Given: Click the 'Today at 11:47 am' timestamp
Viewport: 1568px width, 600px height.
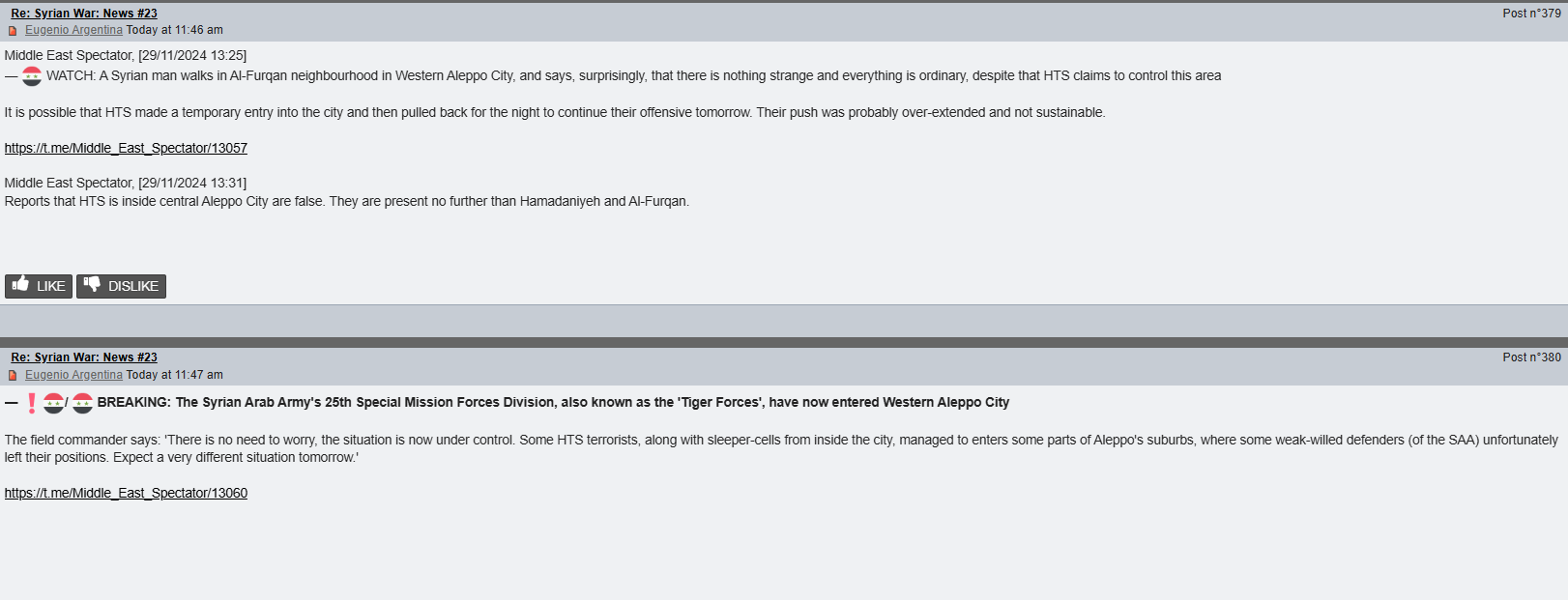Looking at the screenshot, I should pyautogui.click(x=175, y=375).
